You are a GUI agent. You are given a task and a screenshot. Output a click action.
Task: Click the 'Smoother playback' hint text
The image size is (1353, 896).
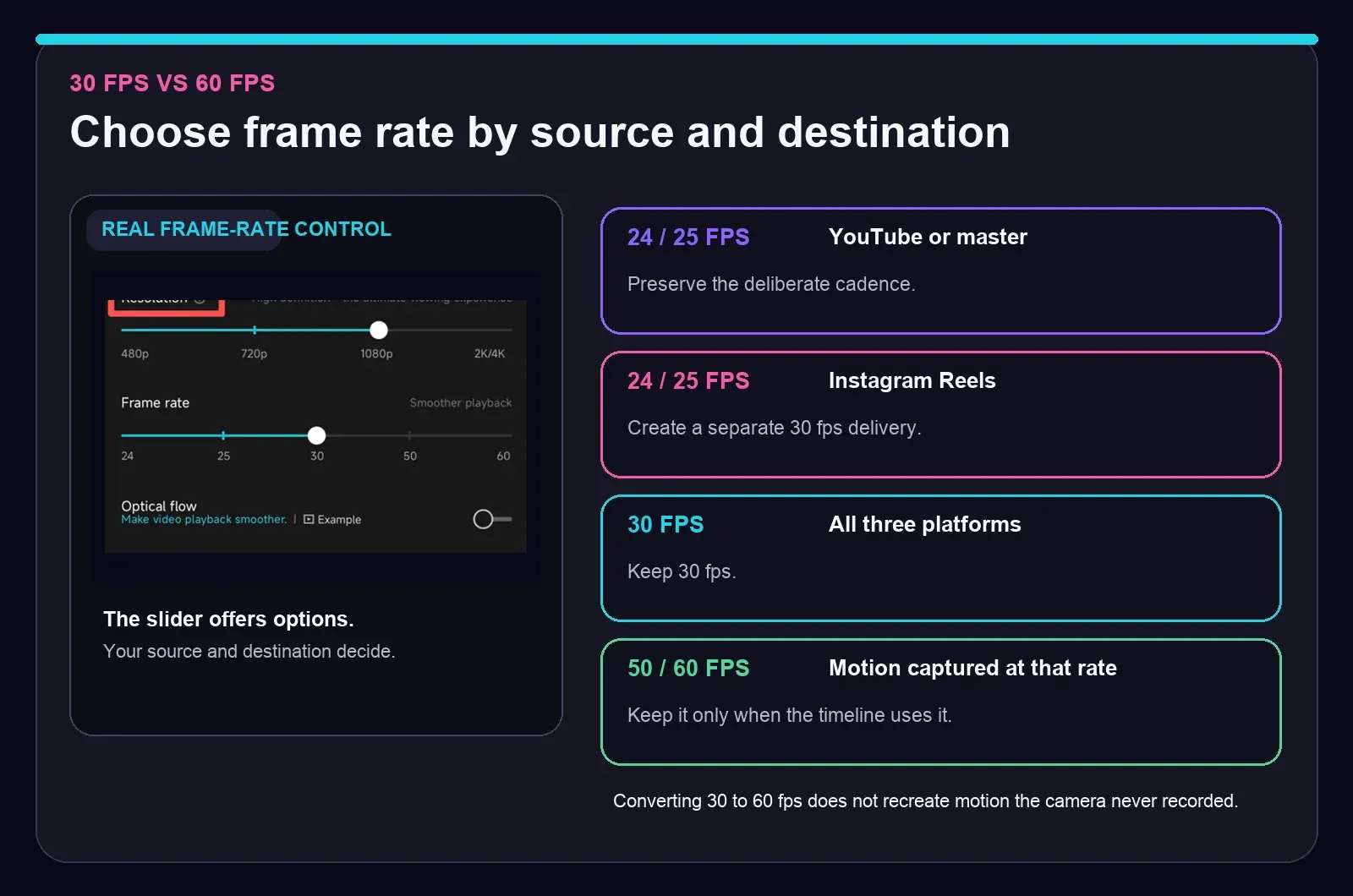[461, 402]
